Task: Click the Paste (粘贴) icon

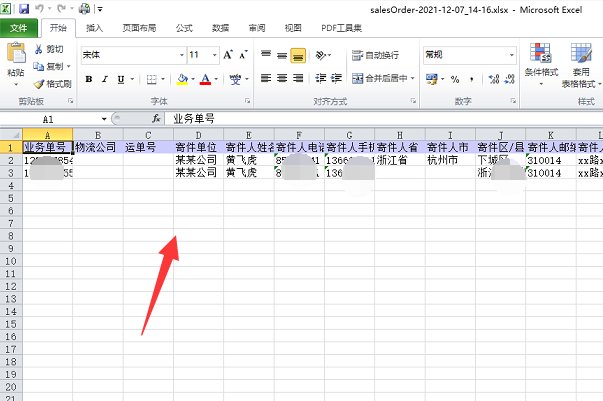Action: tap(16, 53)
